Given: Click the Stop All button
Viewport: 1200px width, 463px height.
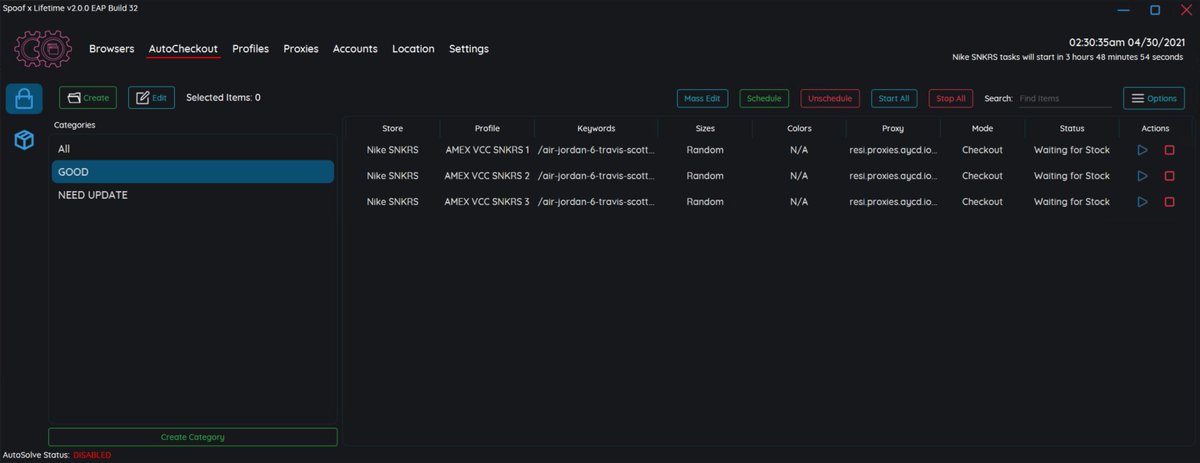Looking at the screenshot, I should tap(951, 99).
